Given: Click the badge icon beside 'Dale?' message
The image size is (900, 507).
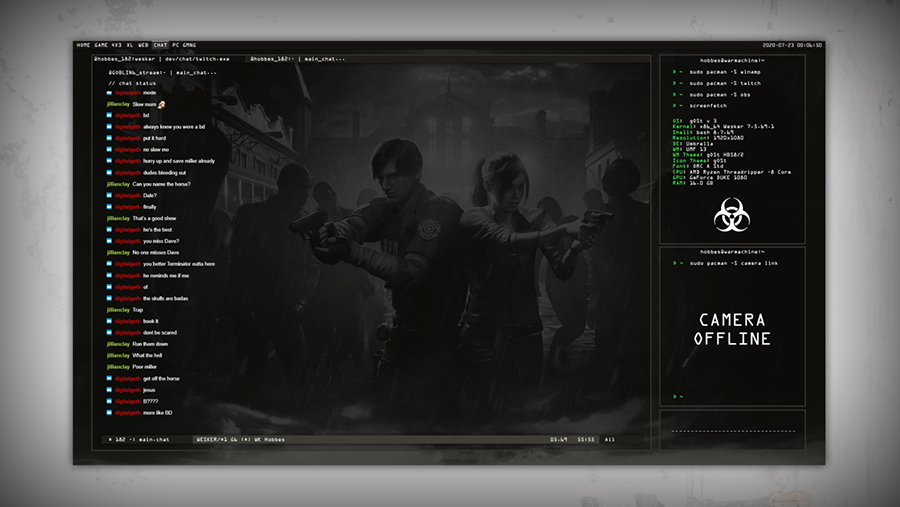Looking at the screenshot, I should coord(109,195).
